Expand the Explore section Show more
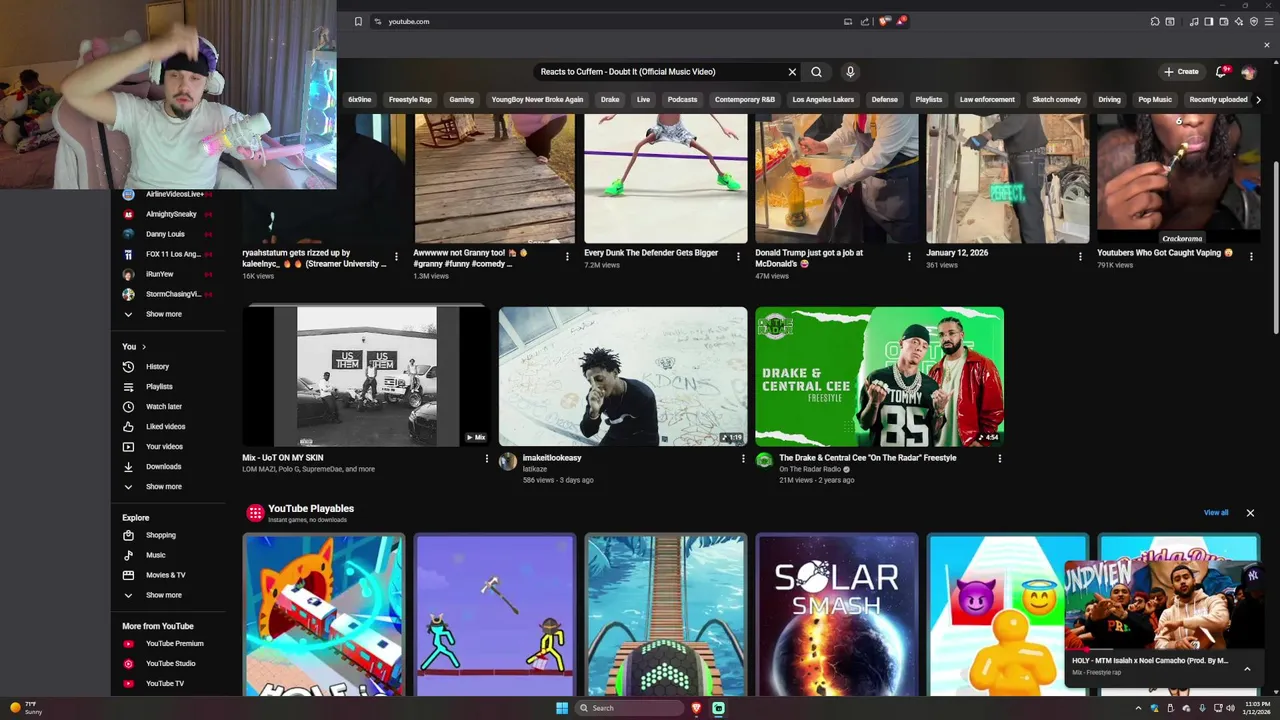1280x720 pixels. [163, 595]
